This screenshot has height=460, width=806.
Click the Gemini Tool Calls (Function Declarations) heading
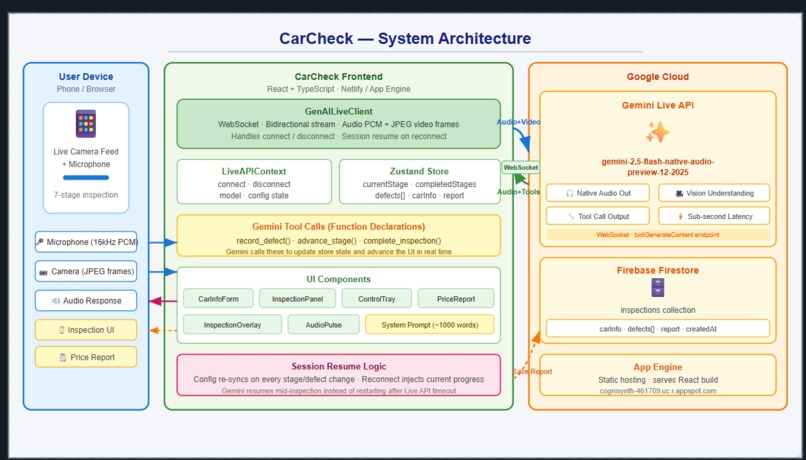(x=338, y=227)
